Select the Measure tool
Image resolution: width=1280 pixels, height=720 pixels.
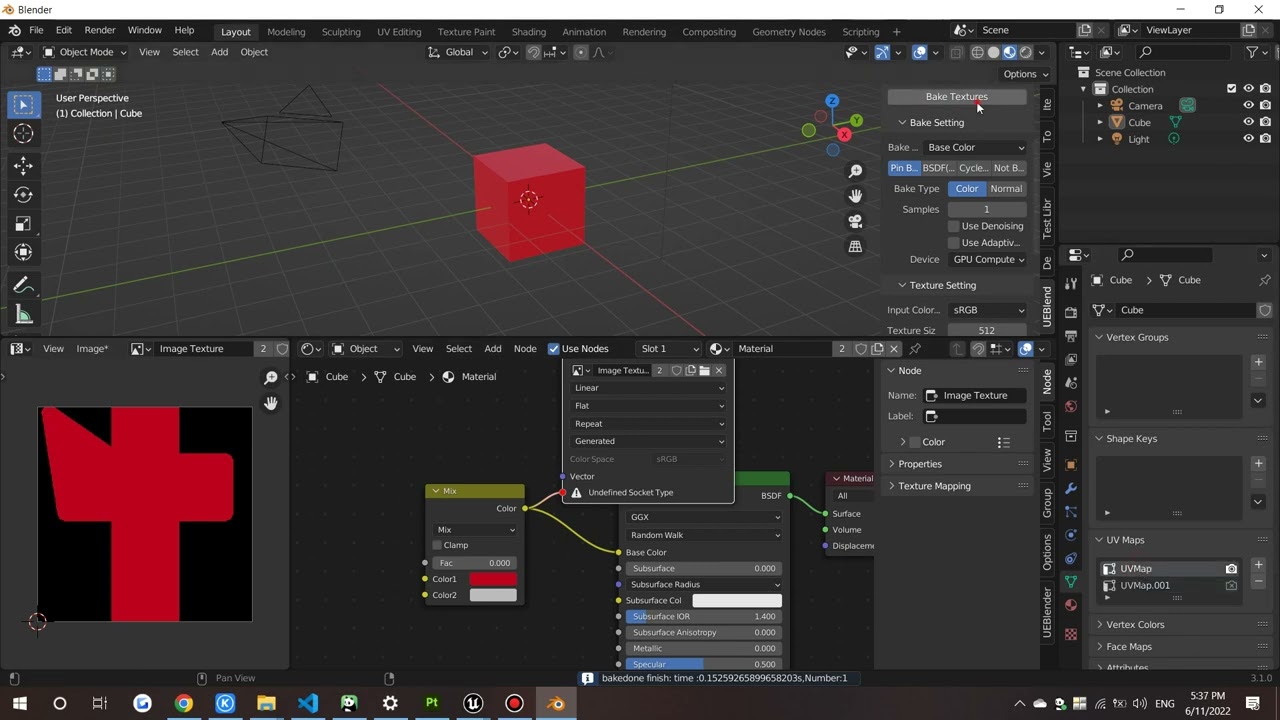click(x=24, y=316)
